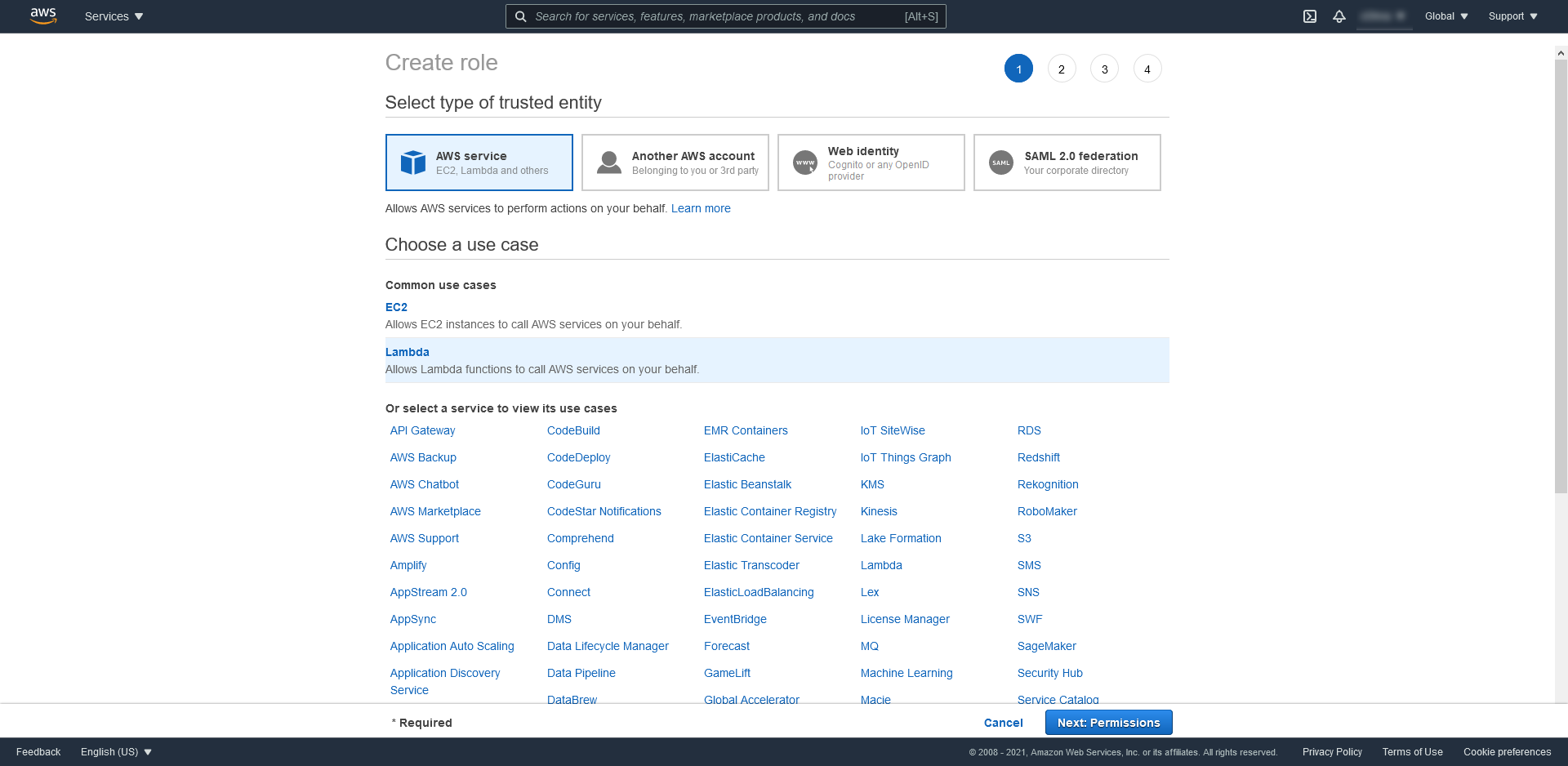Open the blurred account name menu
1568x766 pixels.
[x=1384, y=16]
